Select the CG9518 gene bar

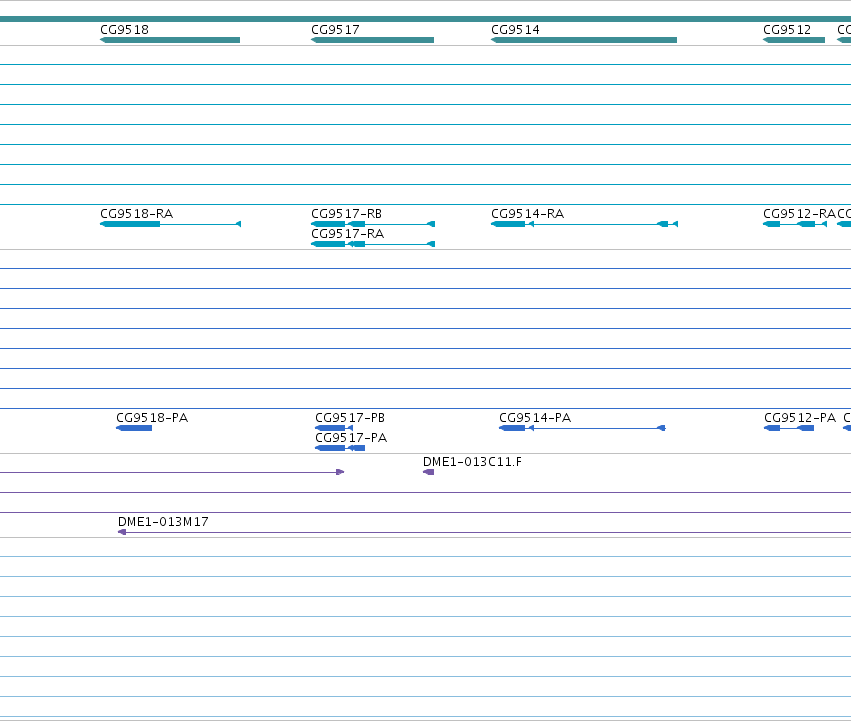pyautogui.click(x=170, y=40)
